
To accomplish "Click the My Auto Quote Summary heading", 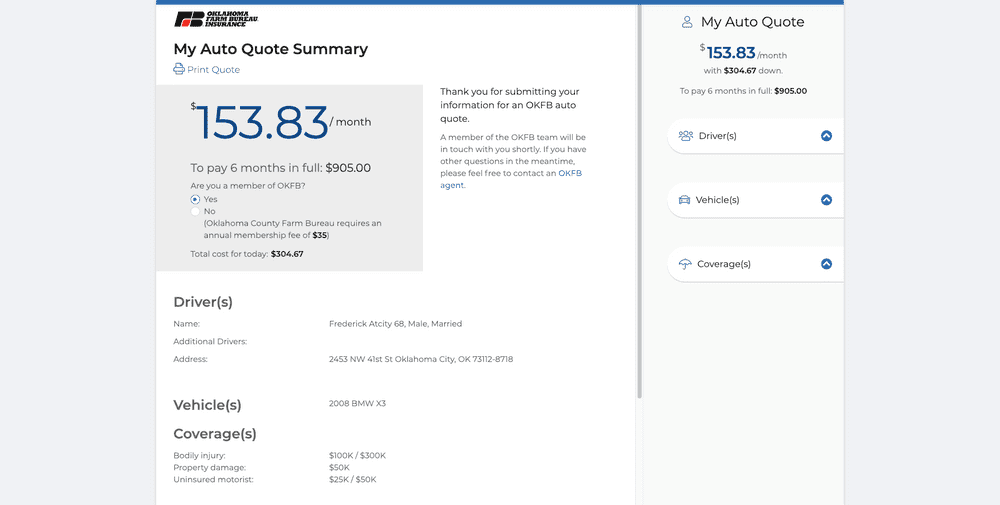I will point(270,49).
